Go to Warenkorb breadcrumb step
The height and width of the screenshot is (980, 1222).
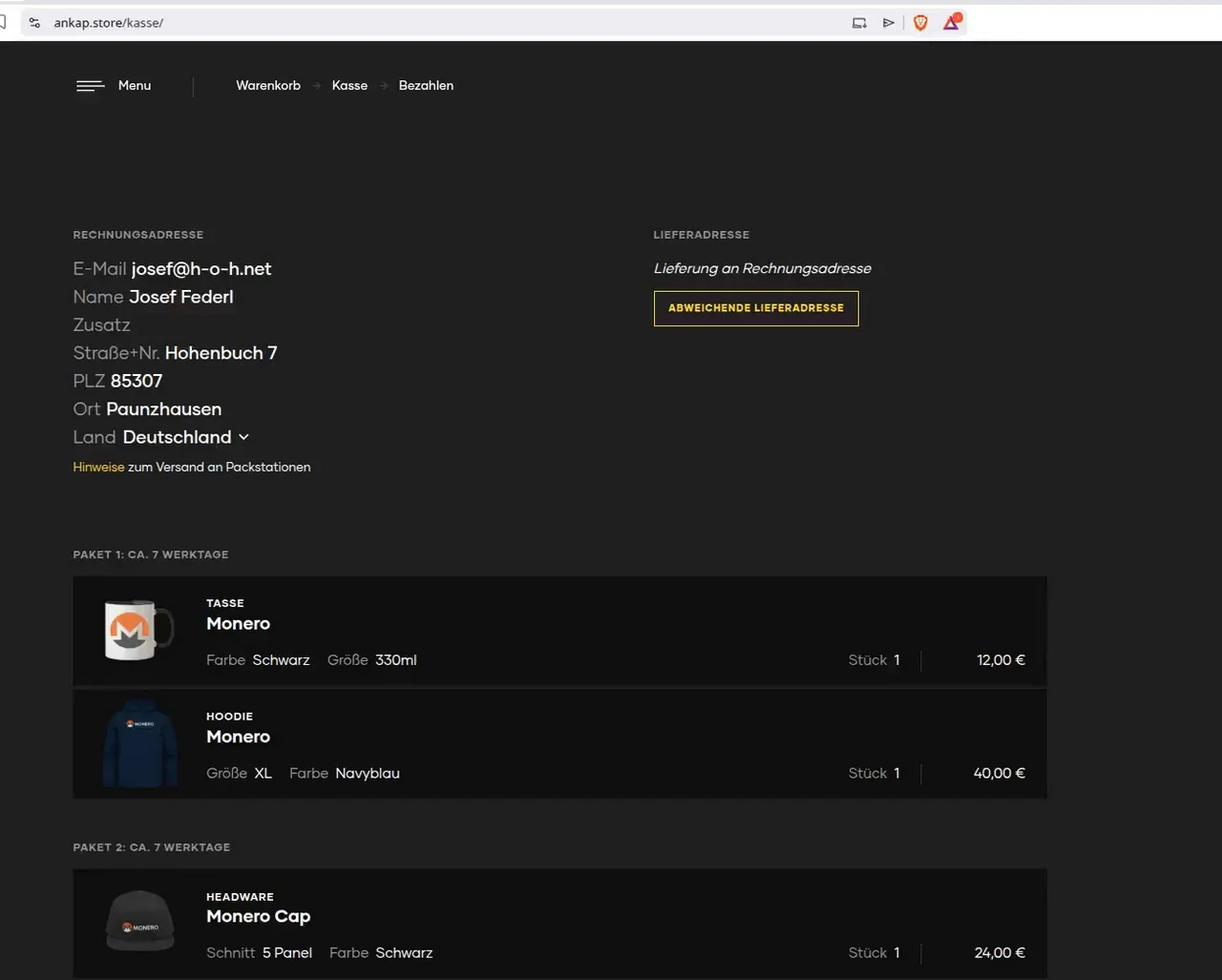pos(268,86)
